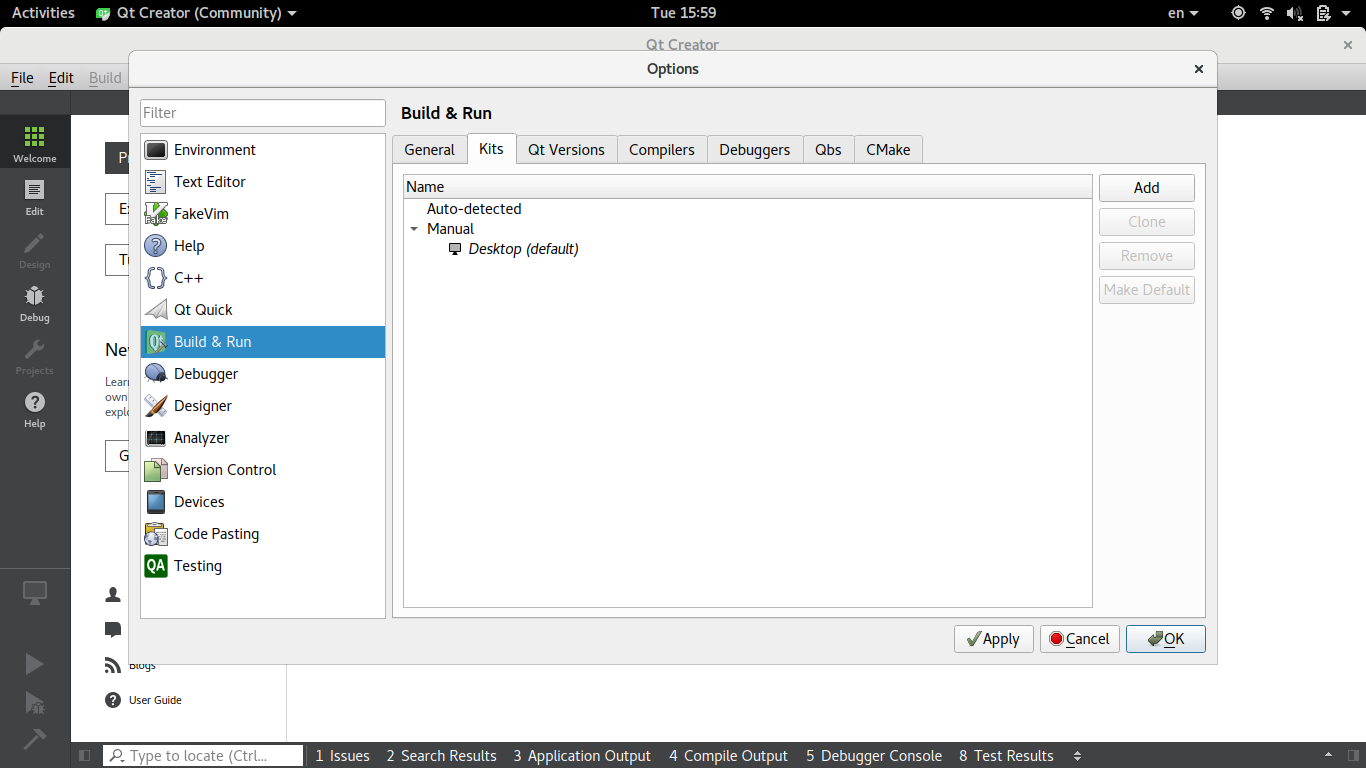Viewport: 1366px width, 768px height.
Task: Click the Welcome mode icon
Action: click(35, 144)
